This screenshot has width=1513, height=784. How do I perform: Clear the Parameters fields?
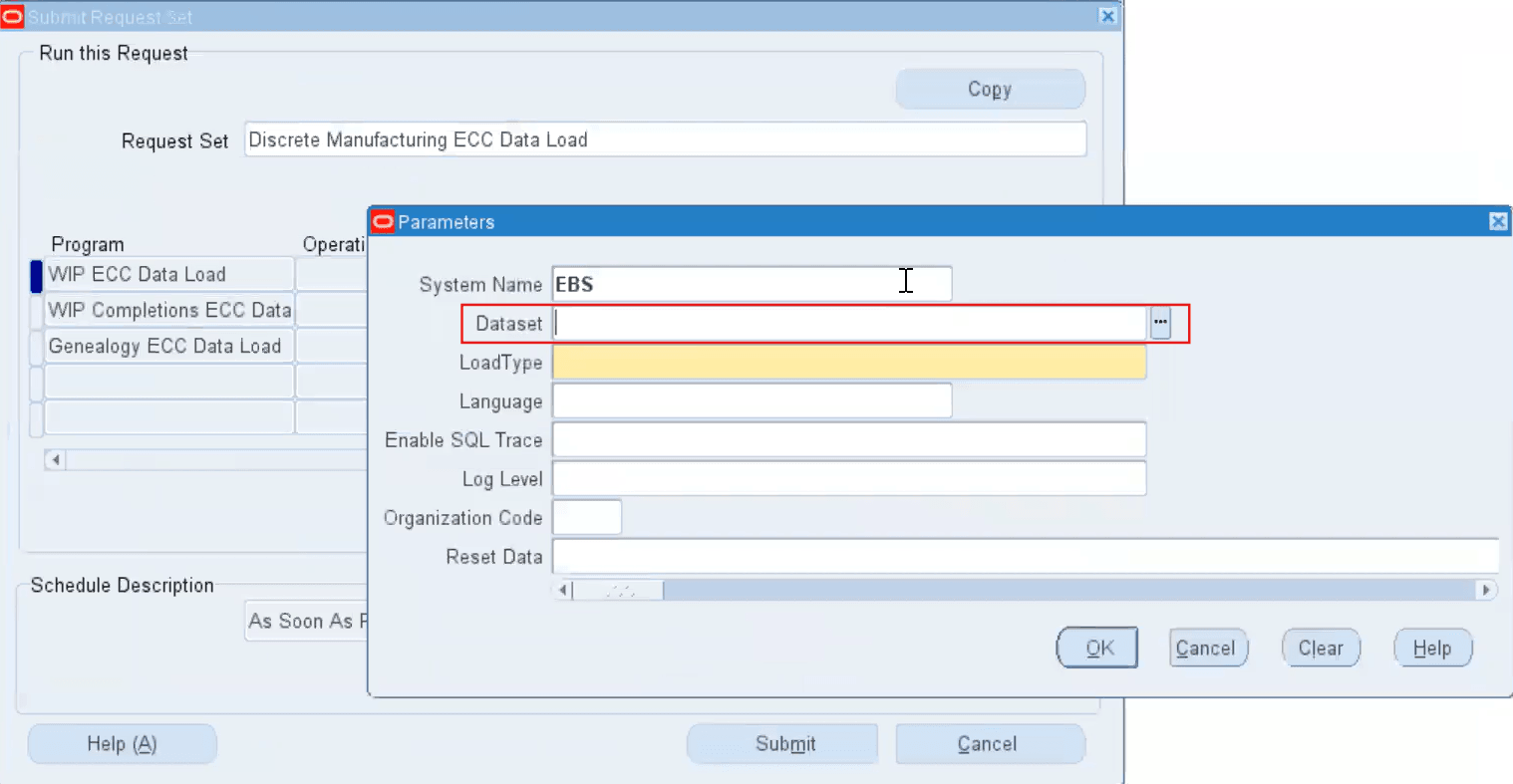click(1321, 648)
